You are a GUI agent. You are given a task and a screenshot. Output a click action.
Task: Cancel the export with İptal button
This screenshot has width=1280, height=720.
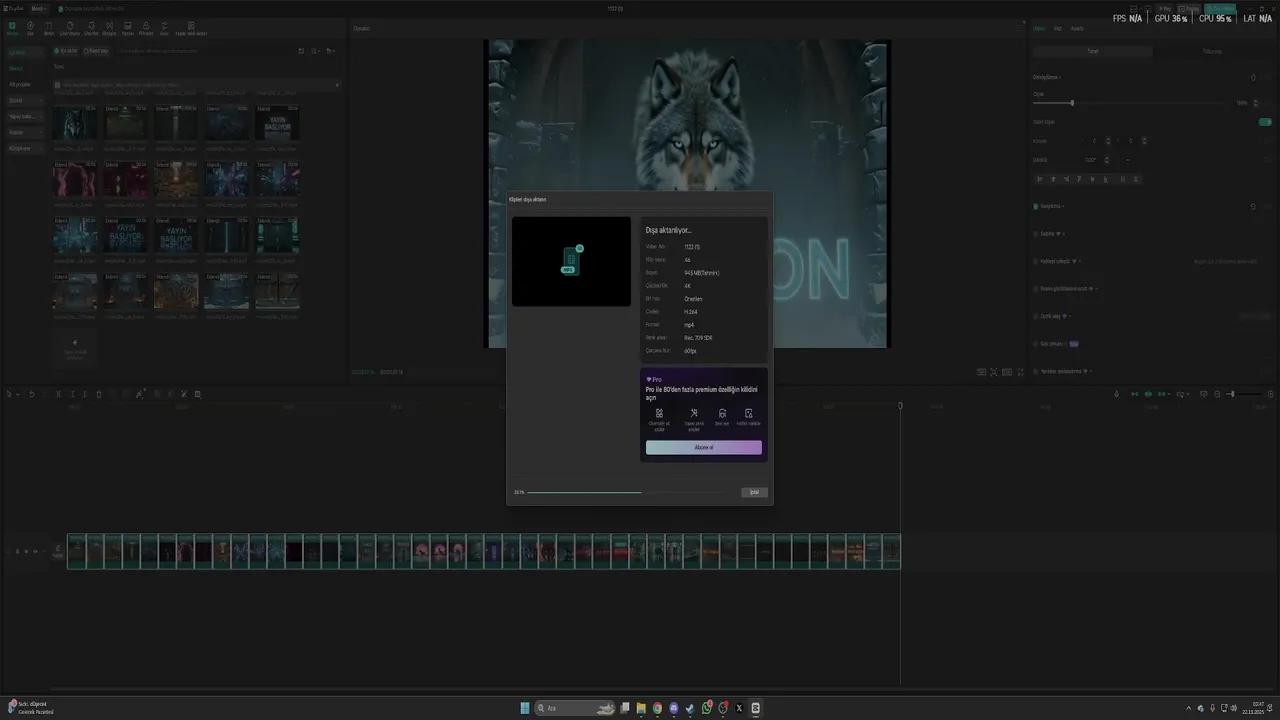[x=755, y=492]
